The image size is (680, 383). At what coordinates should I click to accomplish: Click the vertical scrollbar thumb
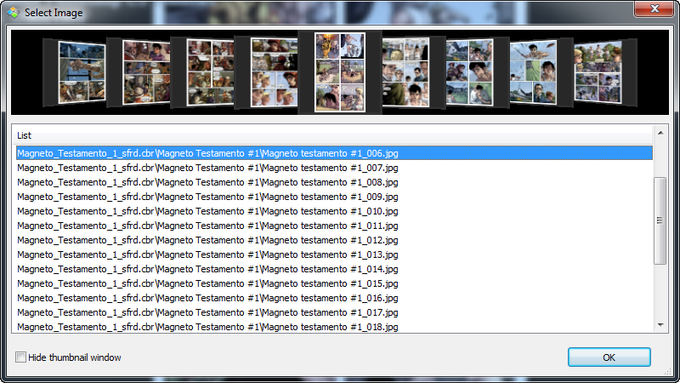660,220
